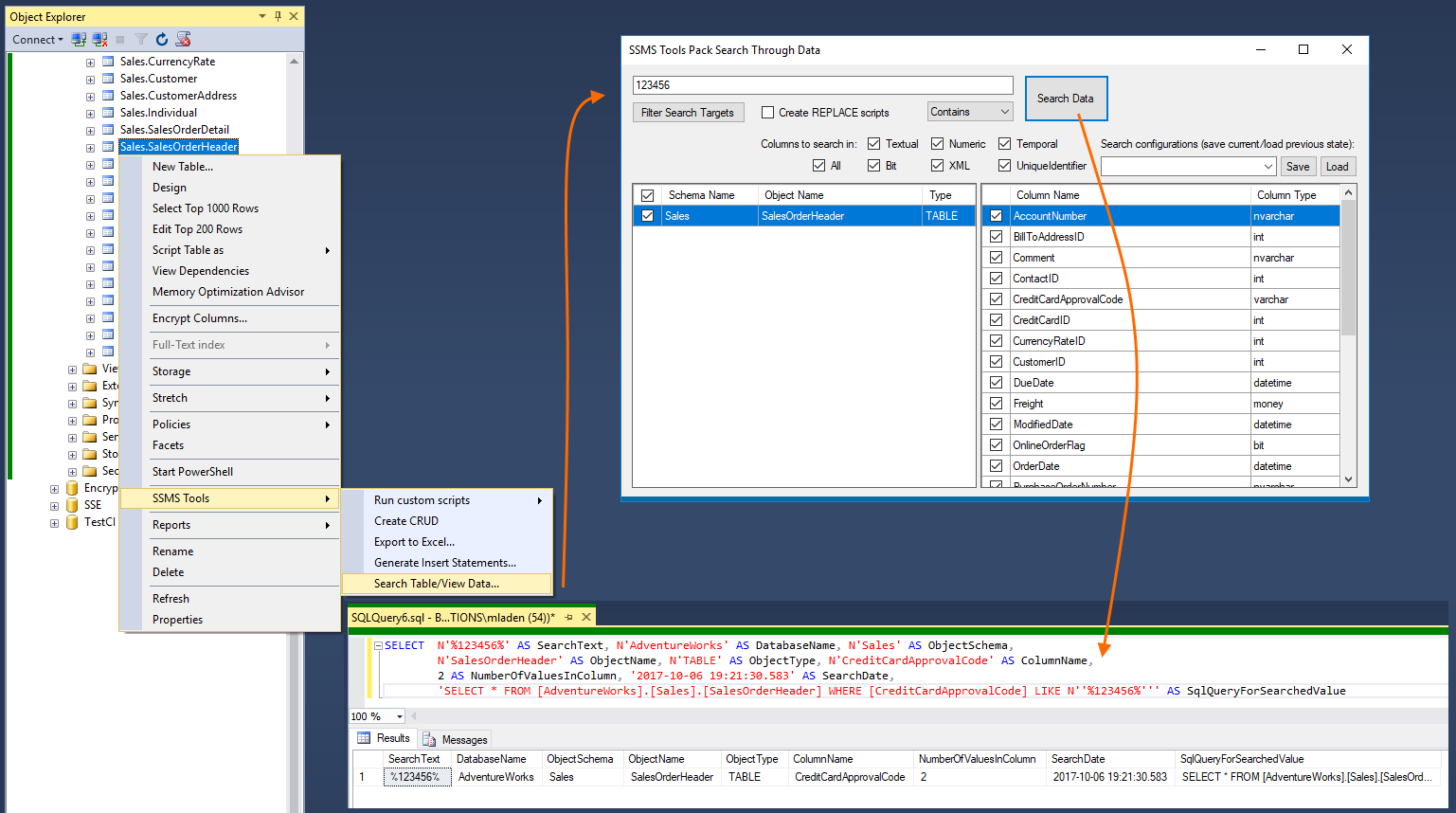The image size is (1456, 813).
Task: Click the Filter Search Targets button
Action: [x=688, y=113]
